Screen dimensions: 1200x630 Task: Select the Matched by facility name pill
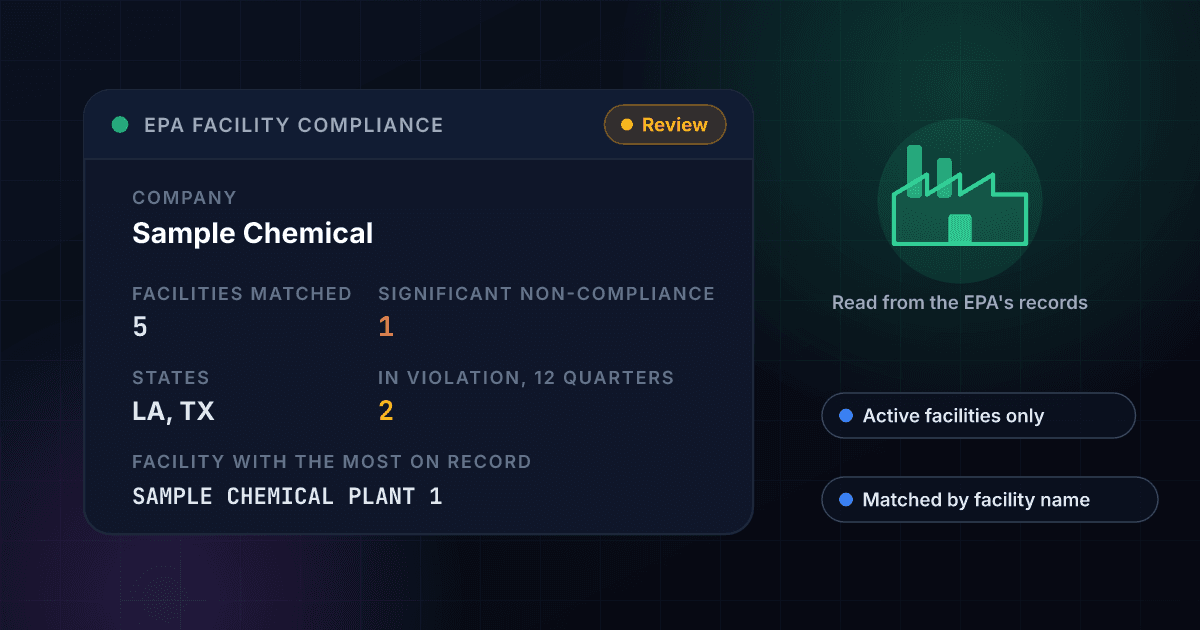(x=989, y=500)
